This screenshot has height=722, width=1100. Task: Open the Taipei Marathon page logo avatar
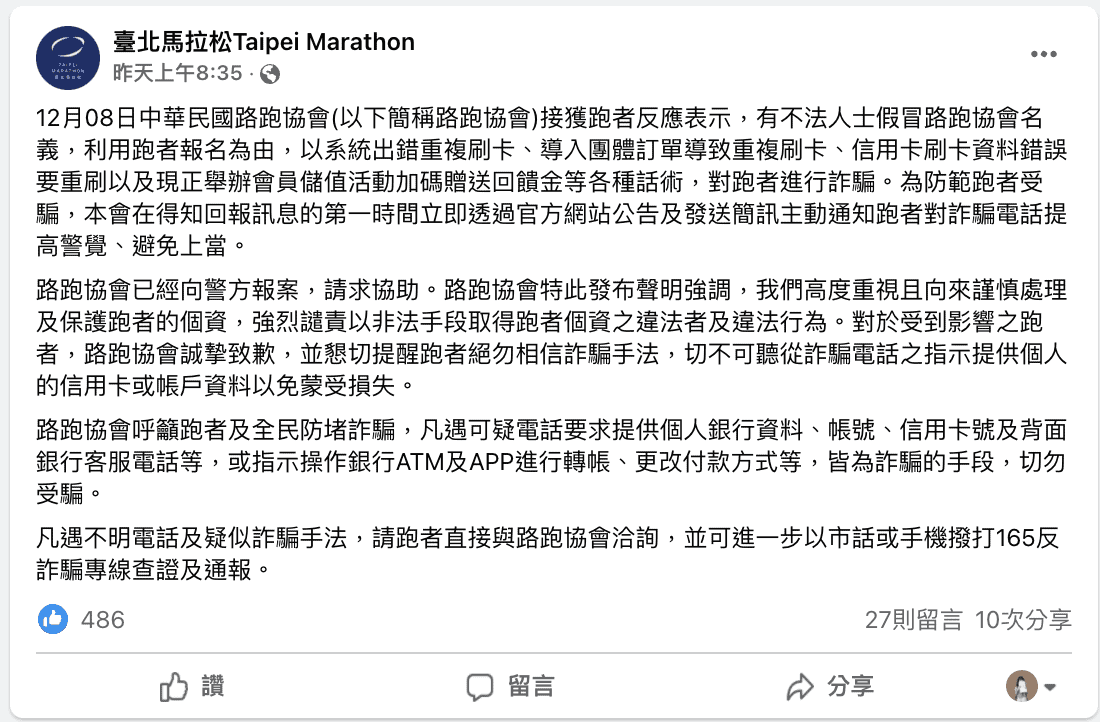(68, 58)
